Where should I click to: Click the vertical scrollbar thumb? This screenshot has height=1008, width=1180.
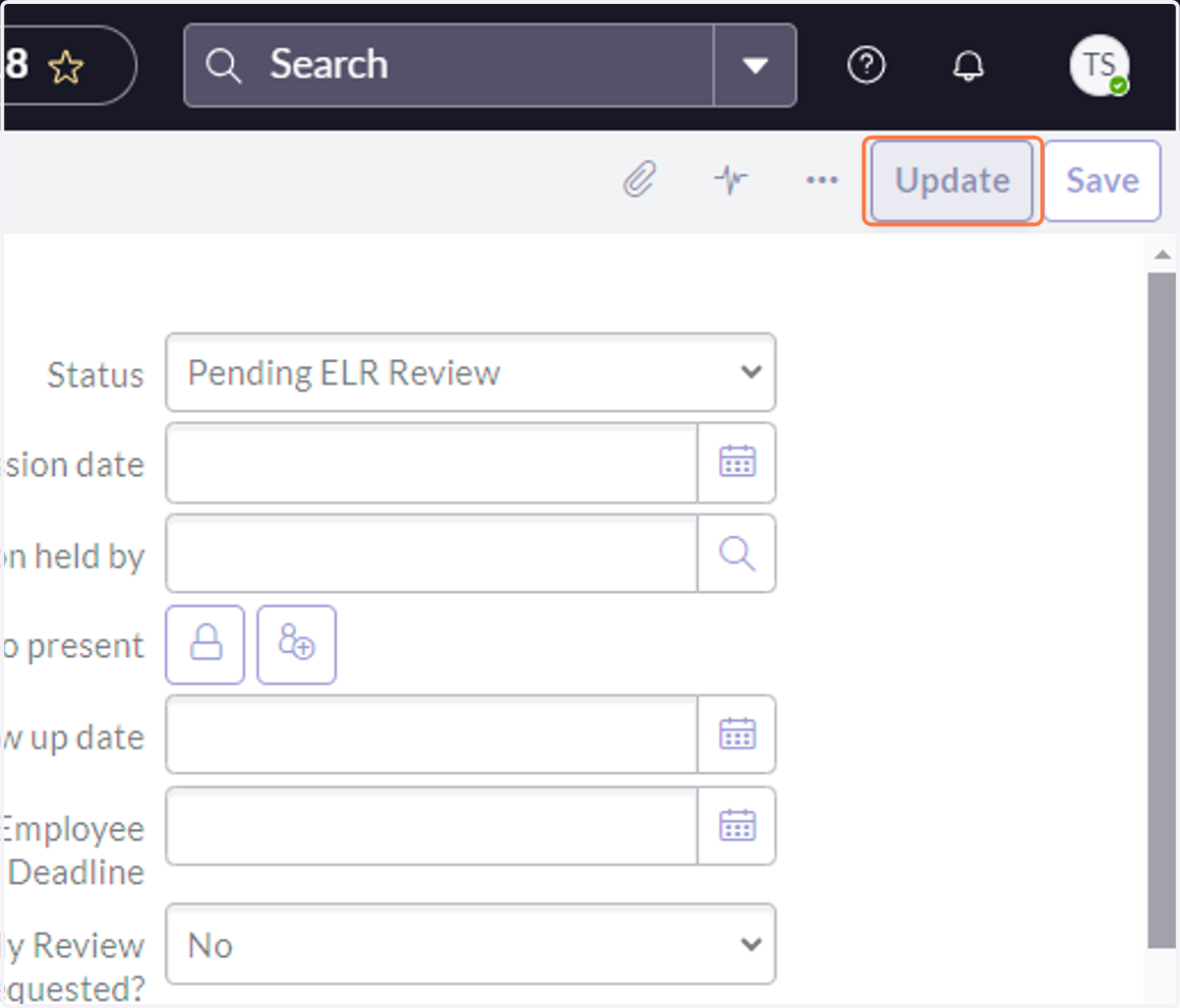pyautogui.click(x=1162, y=611)
